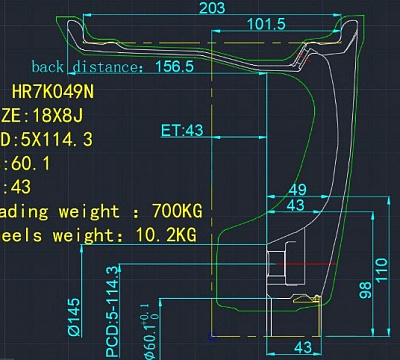Image resolution: width=400 pixels, height=360 pixels.
Task: Select the 203 overall width dimension
Action: (x=212, y=8)
